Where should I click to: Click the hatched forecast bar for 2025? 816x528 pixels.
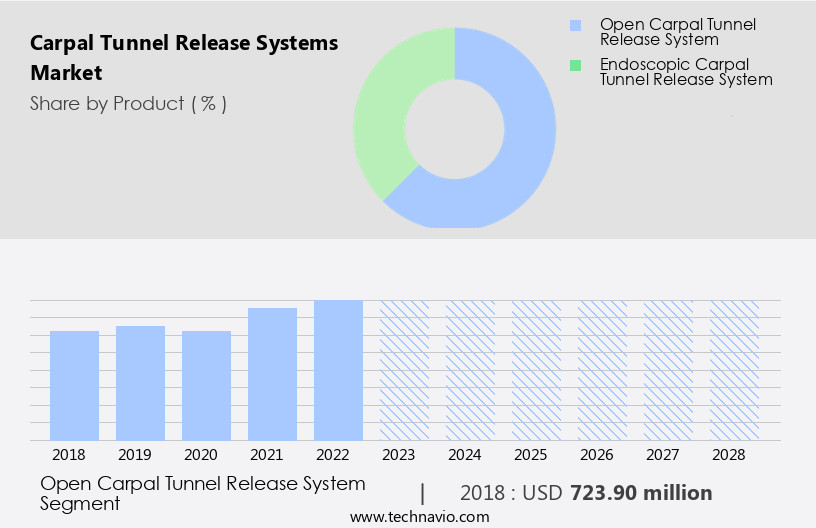click(x=537, y=370)
